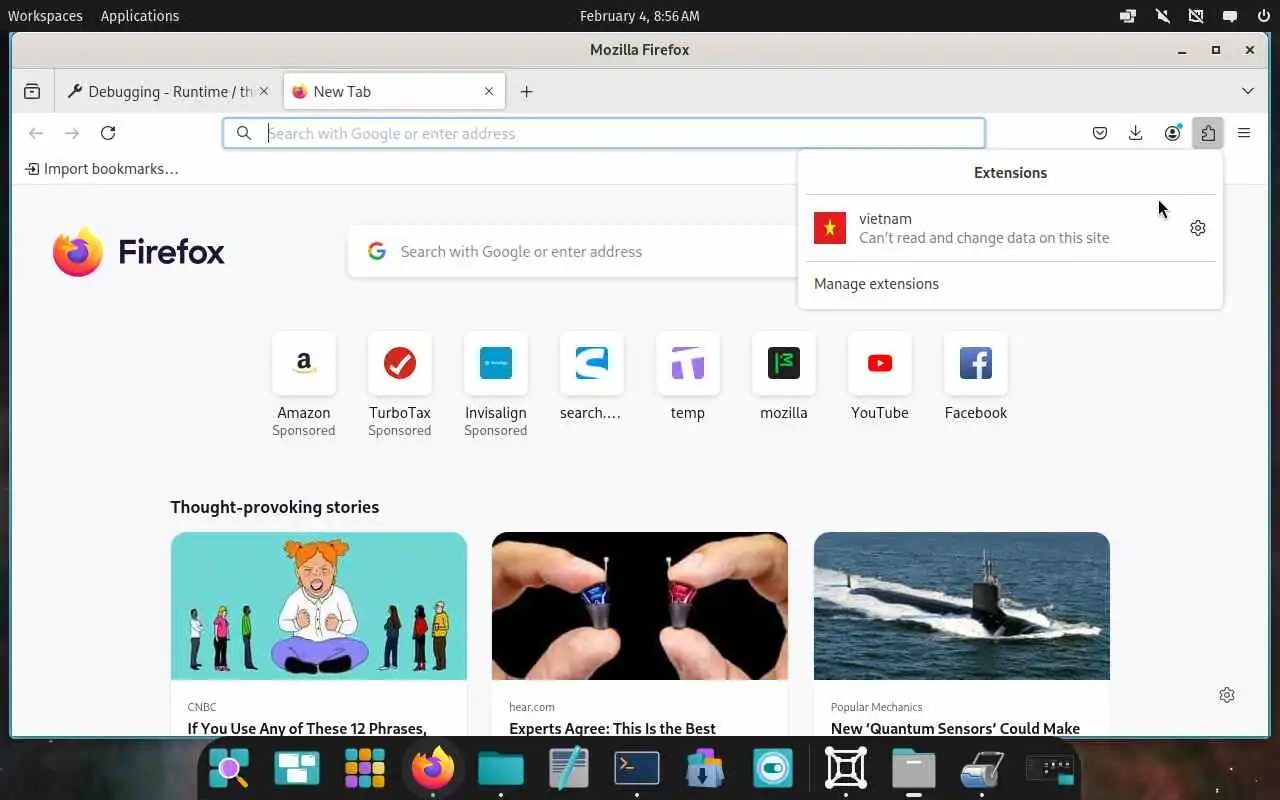Image resolution: width=1280 pixels, height=800 pixels.
Task: Click the Firefox logo on page
Action: pos(139,251)
